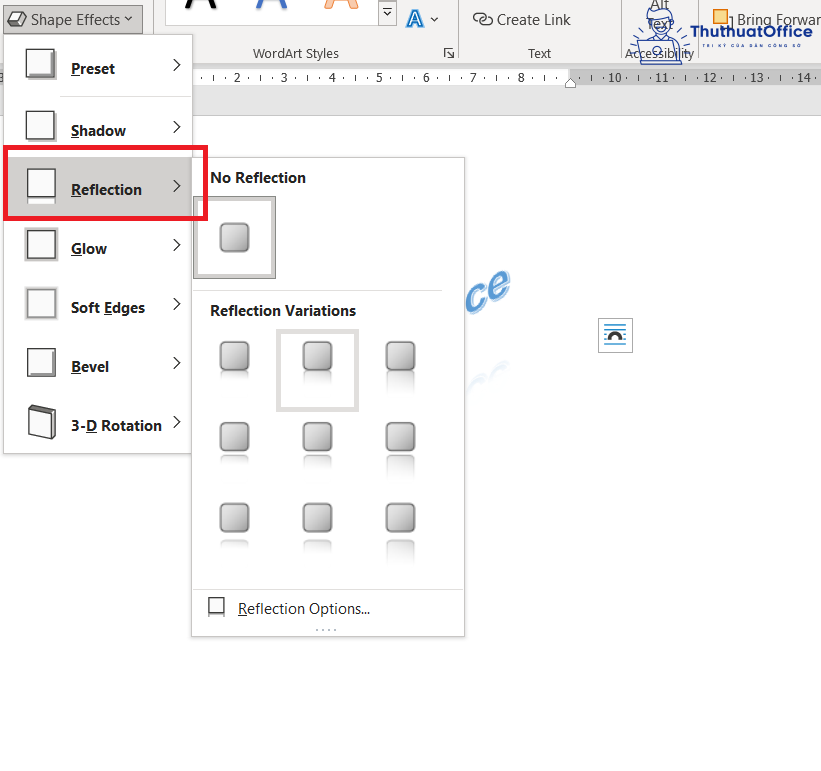Apply third reflection variation in third row

coord(401,531)
